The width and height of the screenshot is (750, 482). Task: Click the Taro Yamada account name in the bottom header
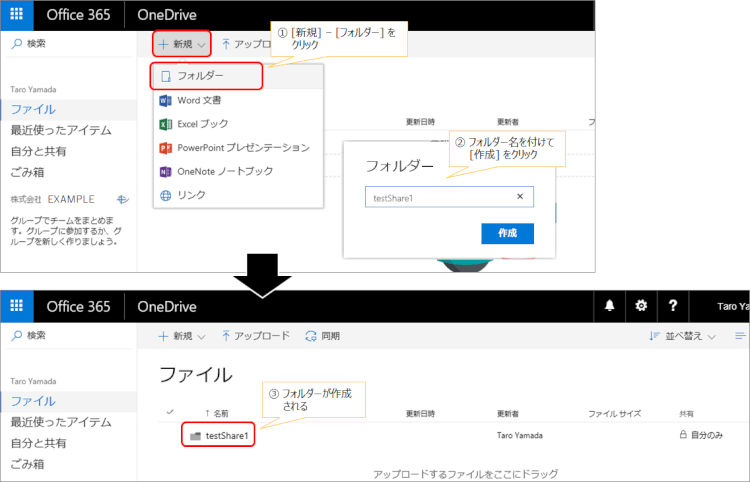click(x=733, y=307)
